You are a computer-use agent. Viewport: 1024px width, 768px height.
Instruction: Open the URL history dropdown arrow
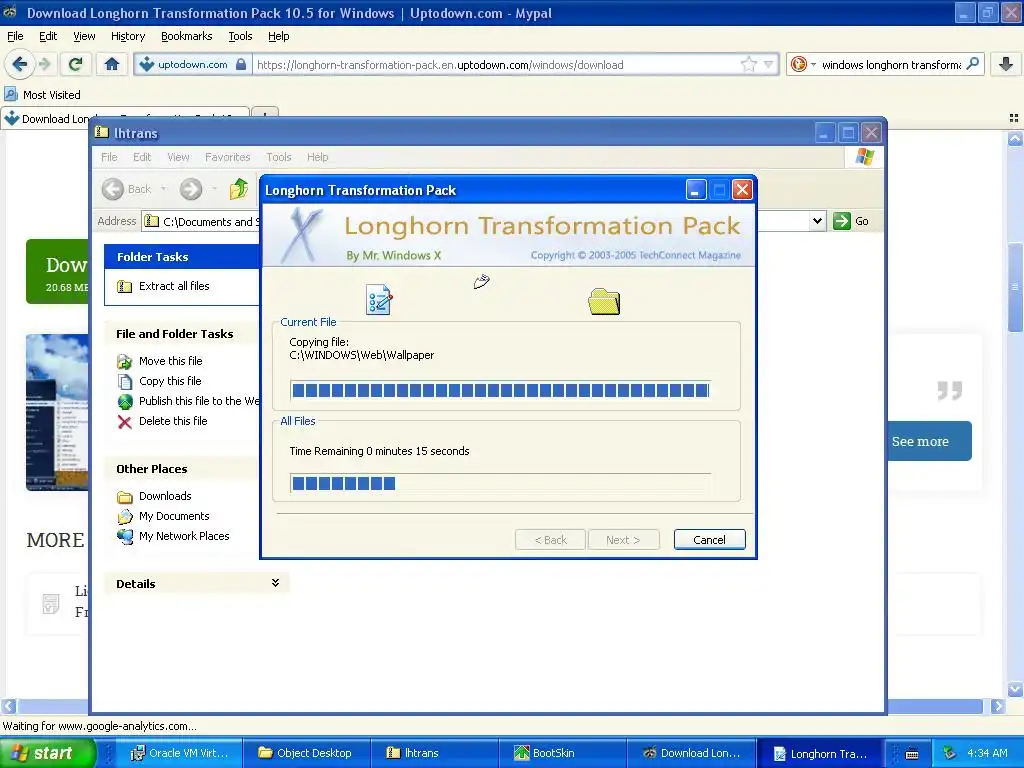pos(769,64)
